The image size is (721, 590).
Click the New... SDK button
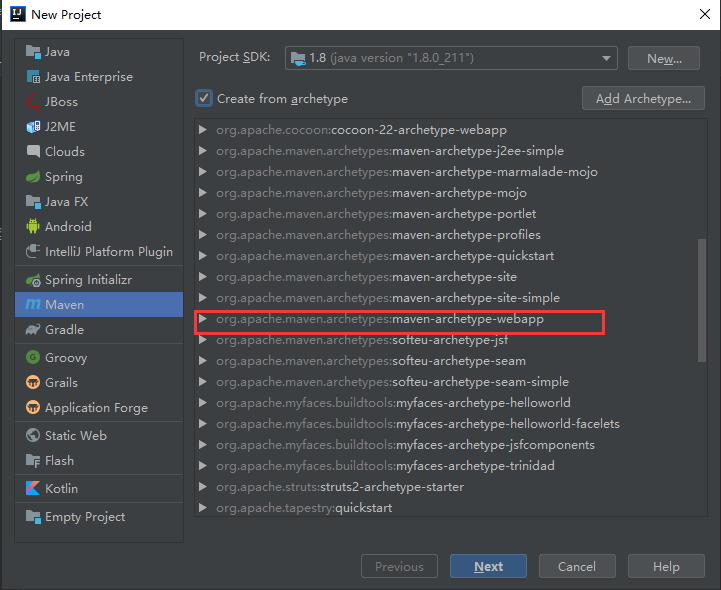(664, 58)
